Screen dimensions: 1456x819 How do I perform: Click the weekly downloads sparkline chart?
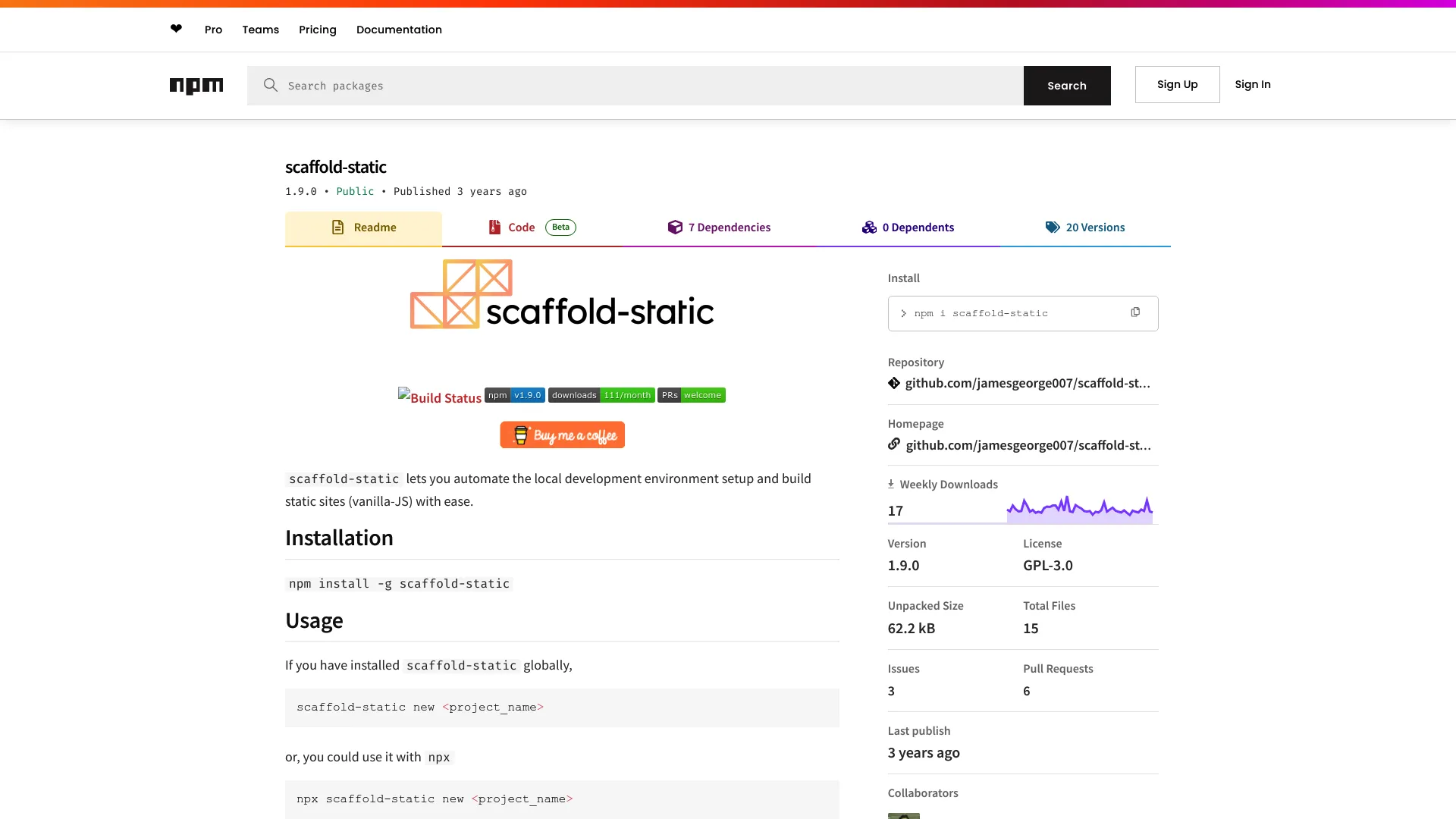click(1080, 509)
